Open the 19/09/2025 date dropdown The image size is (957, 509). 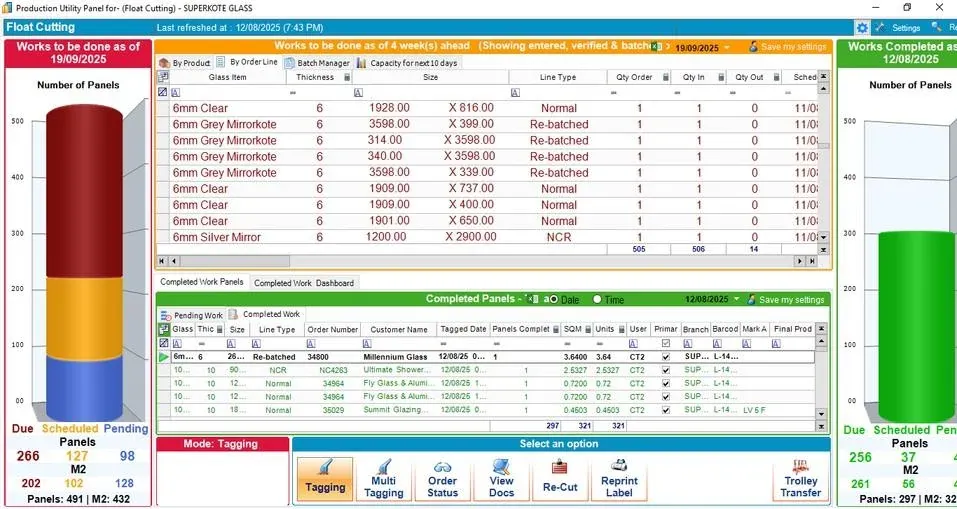point(727,48)
